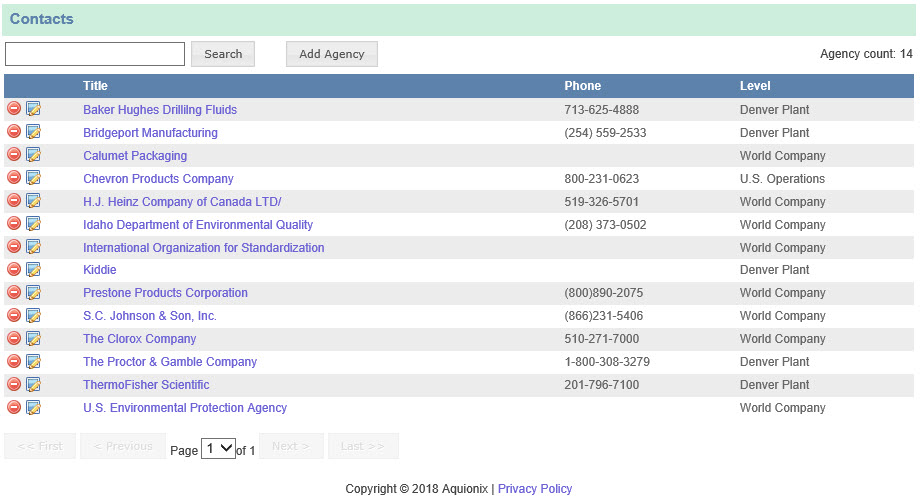Click the Agency count: 14 text
The width and height of the screenshot is (921, 502).
866,54
